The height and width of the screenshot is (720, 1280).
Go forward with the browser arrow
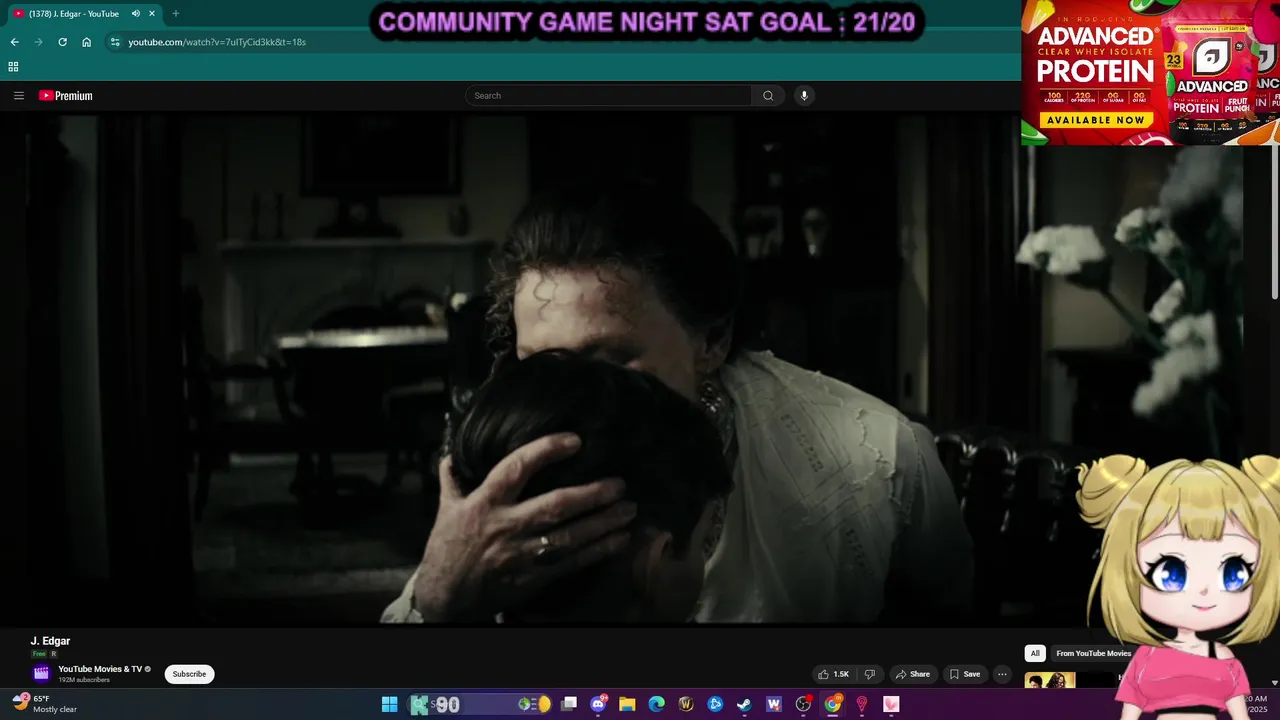[x=38, y=42]
